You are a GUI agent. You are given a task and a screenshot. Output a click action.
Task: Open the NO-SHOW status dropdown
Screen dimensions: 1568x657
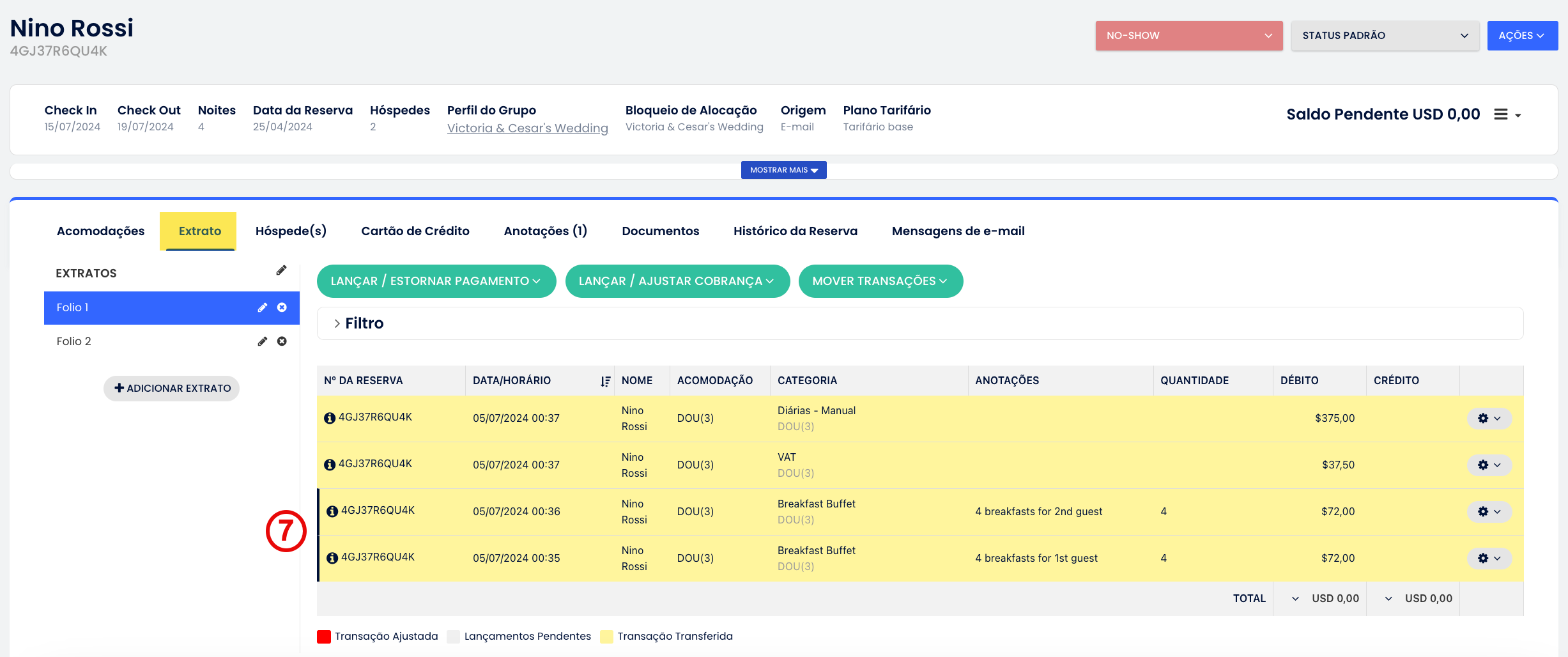(1188, 36)
